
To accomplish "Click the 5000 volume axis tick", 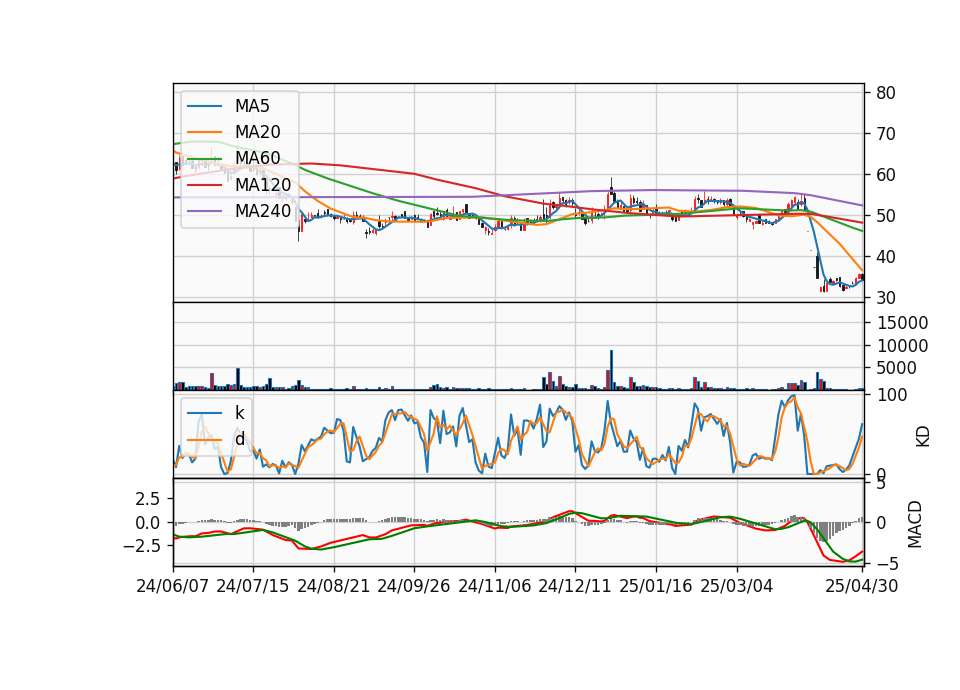I will pyautogui.click(x=897, y=368).
